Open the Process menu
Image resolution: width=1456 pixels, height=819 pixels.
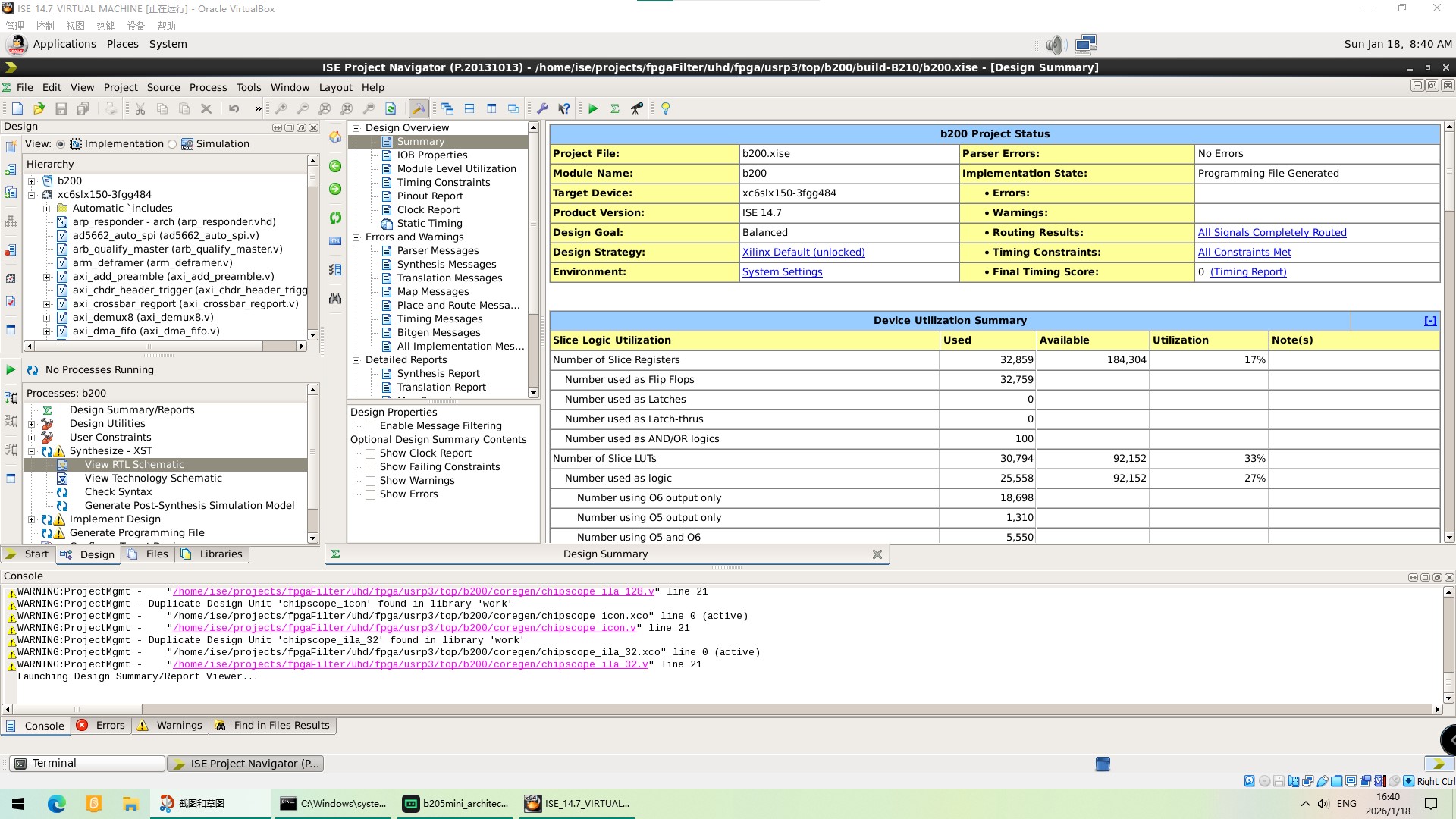tap(208, 87)
